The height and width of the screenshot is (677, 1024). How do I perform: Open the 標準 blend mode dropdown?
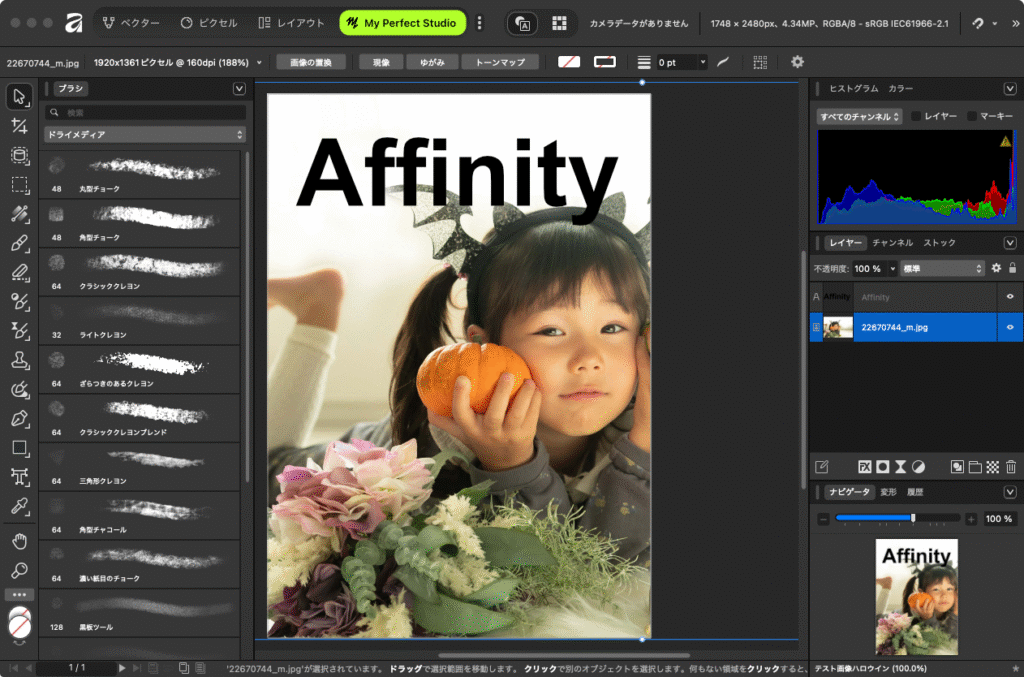pyautogui.click(x=943, y=268)
